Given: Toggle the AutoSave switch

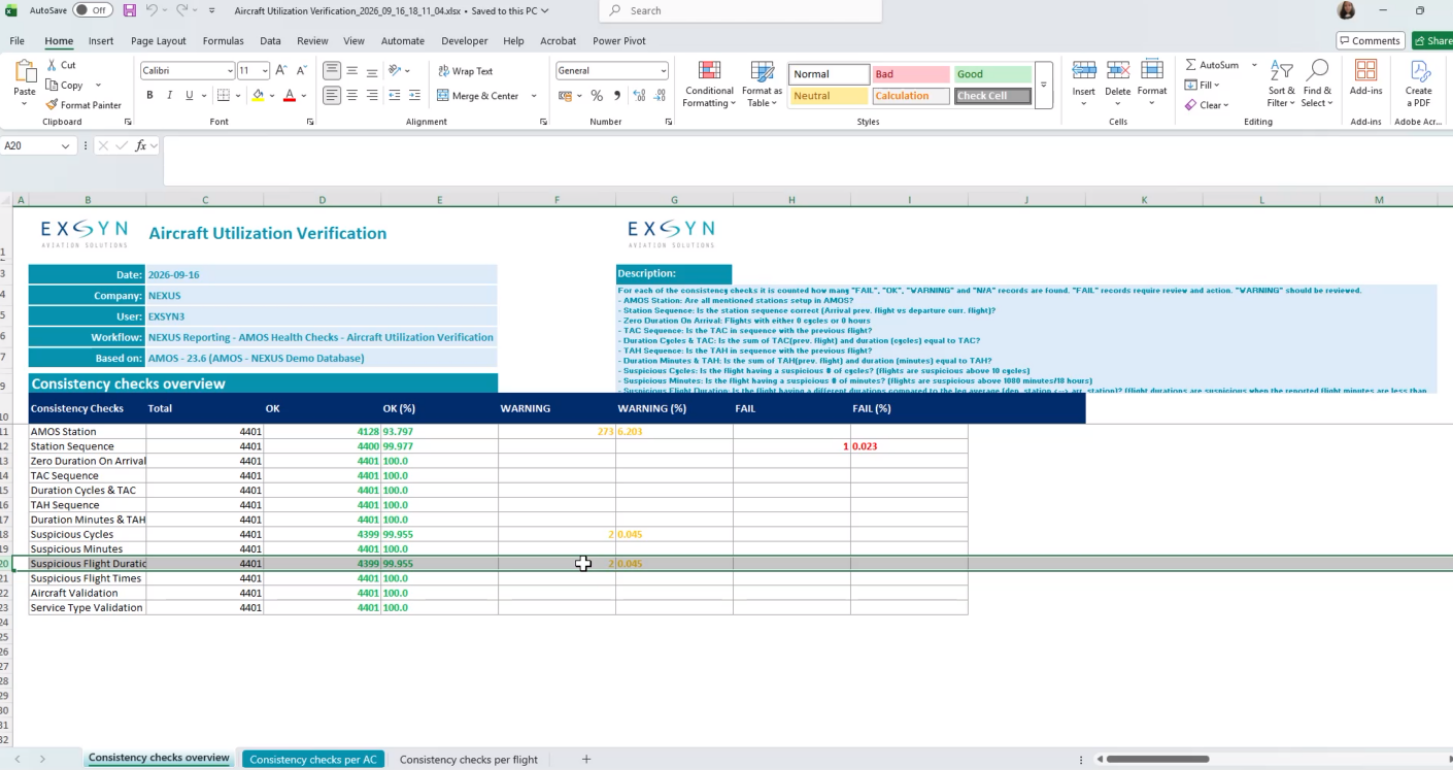Looking at the screenshot, I should point(92,10).
